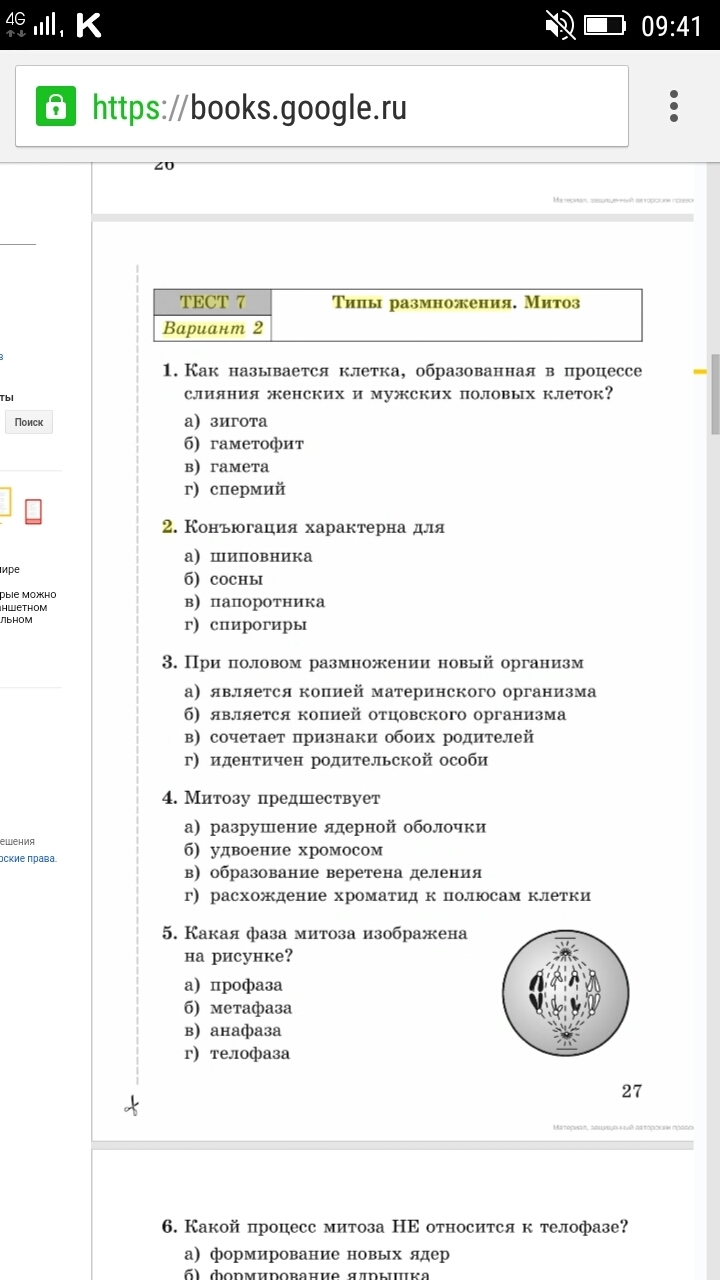Tap the red tablet device icon
Viewport: 720px width, 1280px height.
[x=33, y=510]
